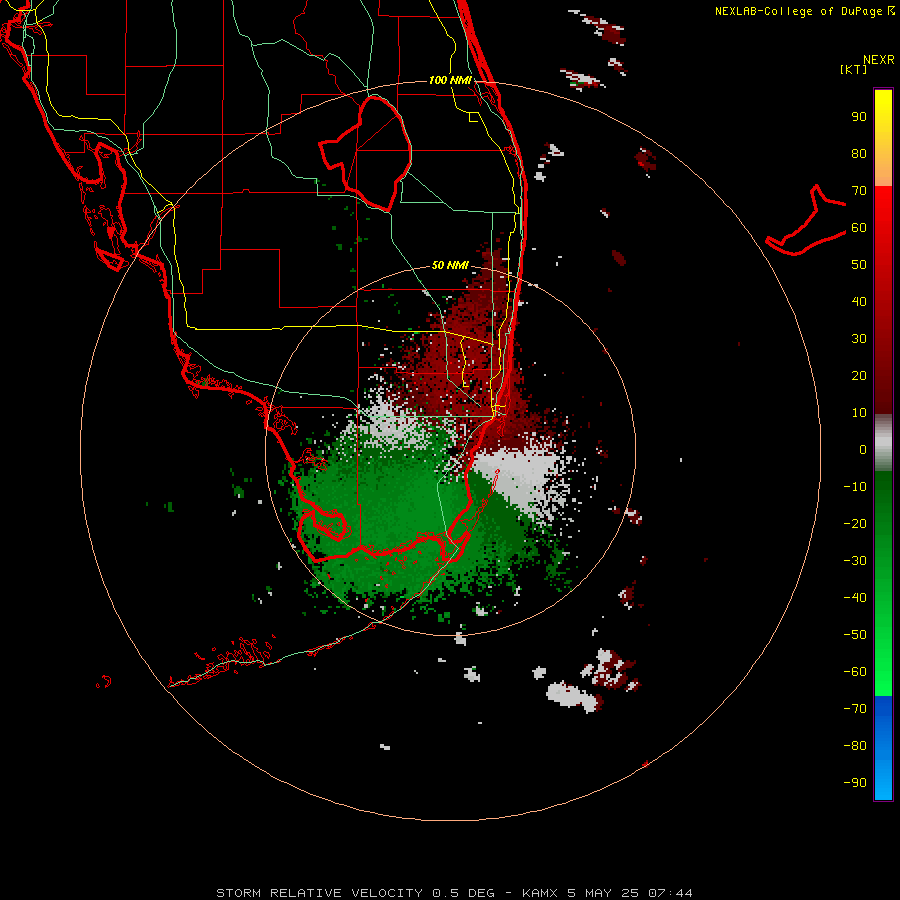Click the 0 value on the velocity scale

(863, 450)
